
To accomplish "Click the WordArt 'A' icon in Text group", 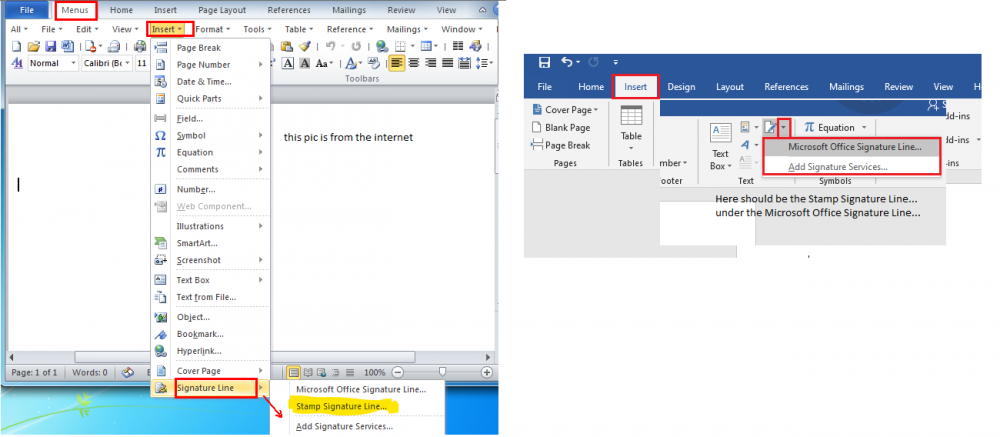I will tap(744, 145).
